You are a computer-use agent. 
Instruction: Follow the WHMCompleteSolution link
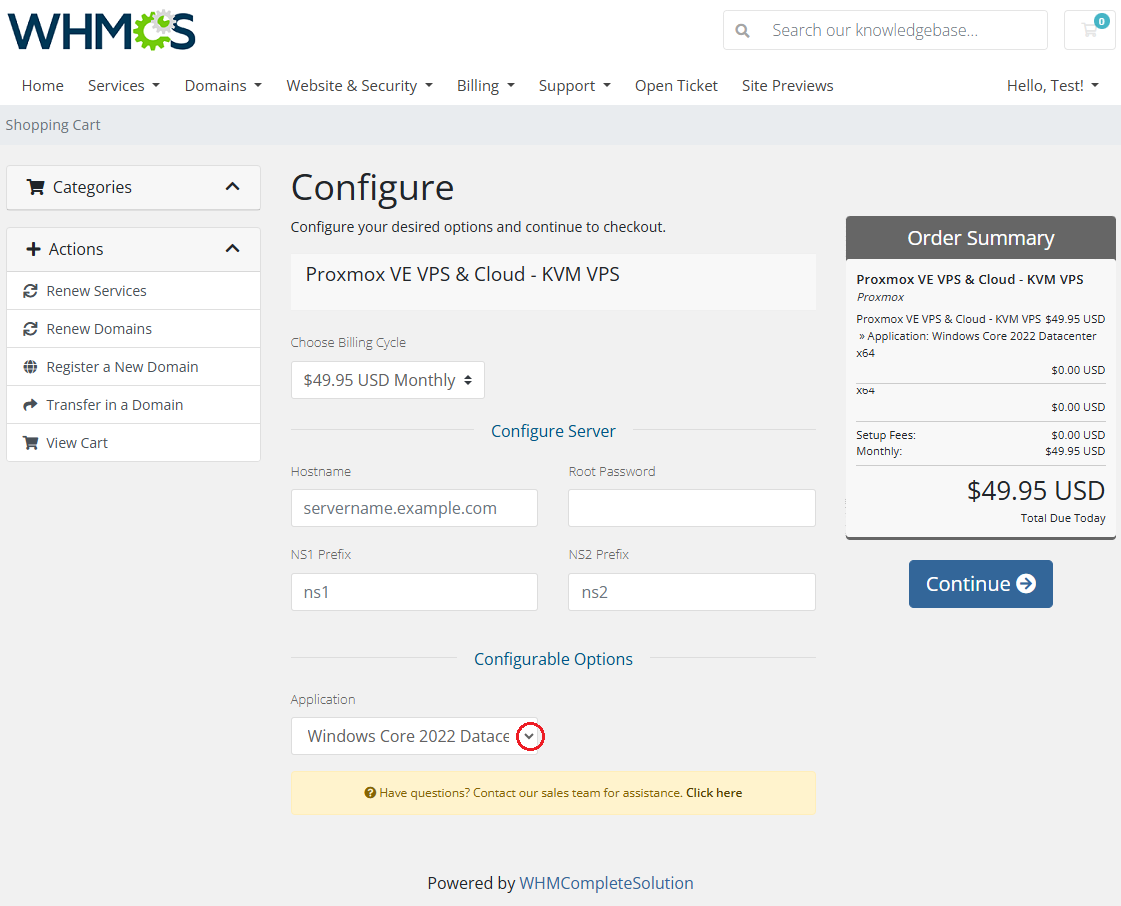[606, 883]
